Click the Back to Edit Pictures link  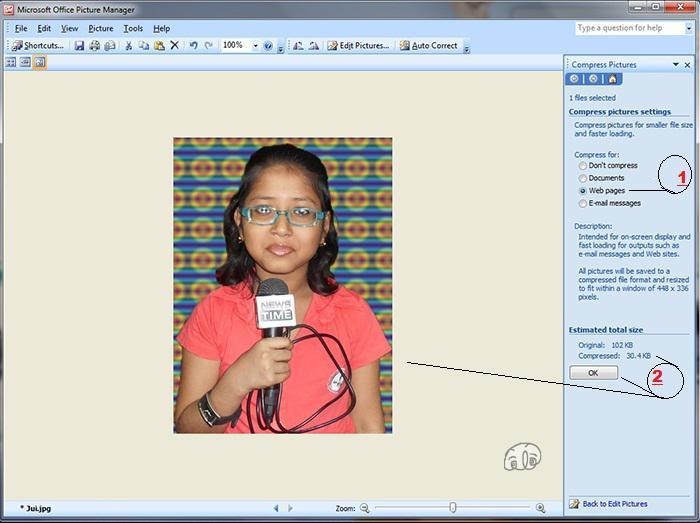click(x=614, y=504)
